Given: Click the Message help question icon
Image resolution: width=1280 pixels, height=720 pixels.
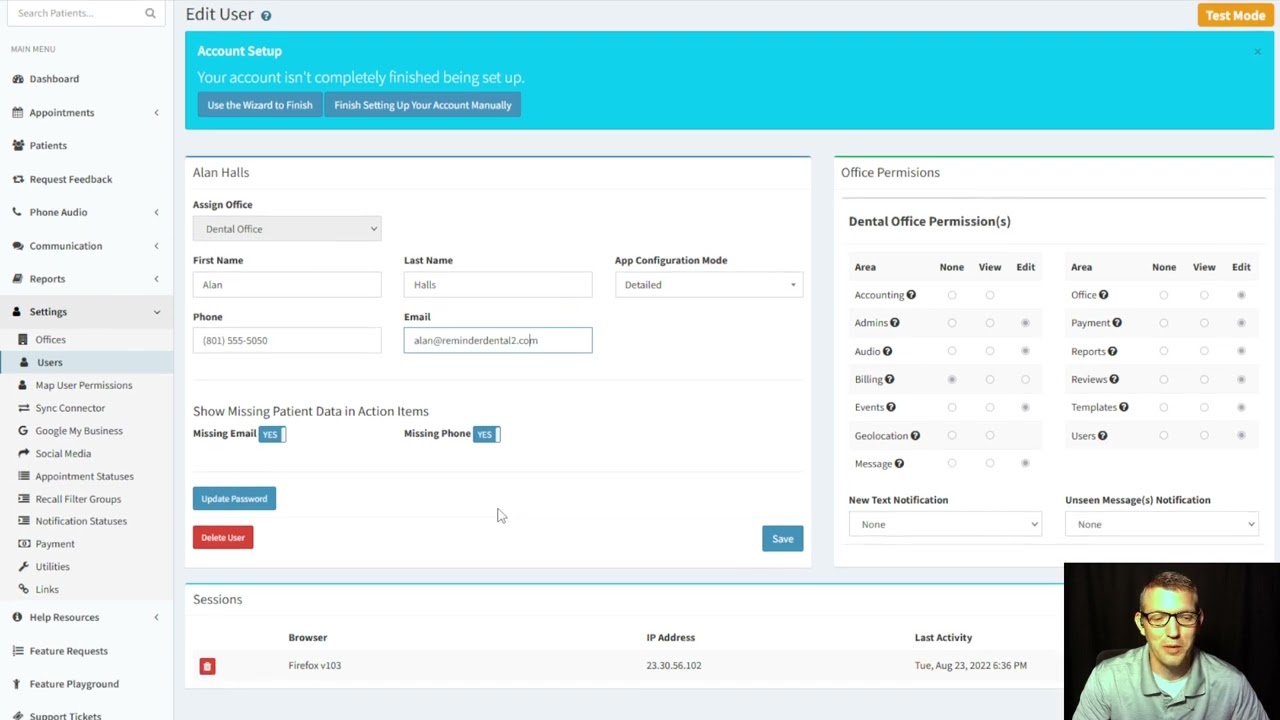Looking at the screenshot, I should (899, 463).
